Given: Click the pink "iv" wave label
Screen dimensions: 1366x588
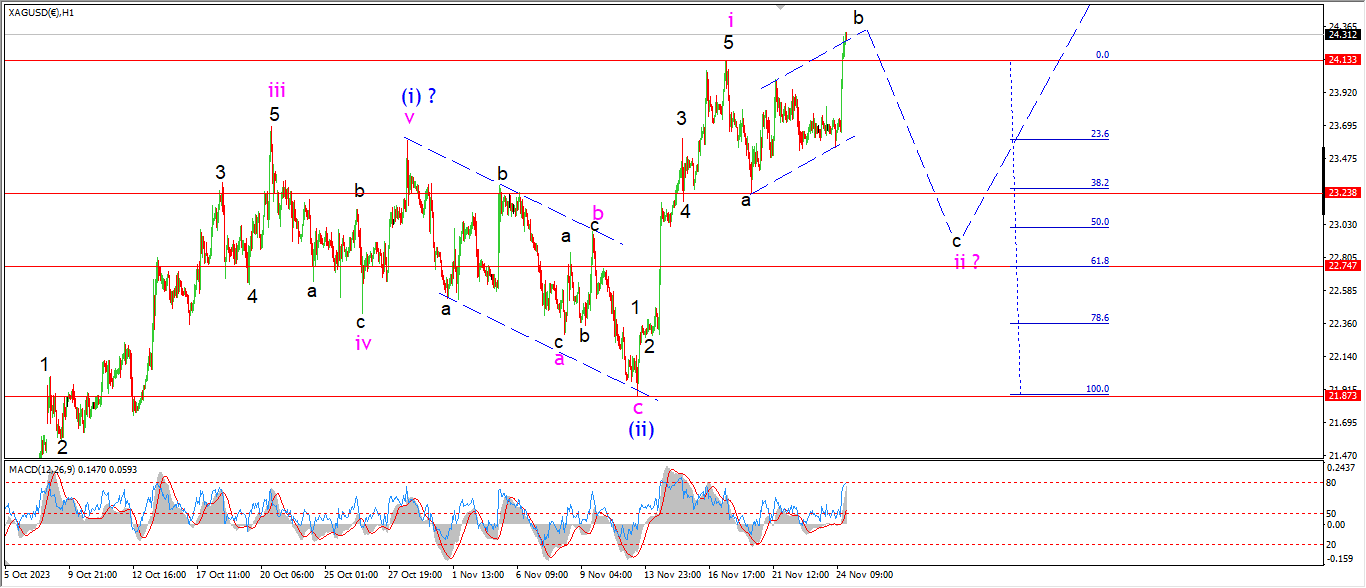Looking at the screenshot, I should click(363, 343).
